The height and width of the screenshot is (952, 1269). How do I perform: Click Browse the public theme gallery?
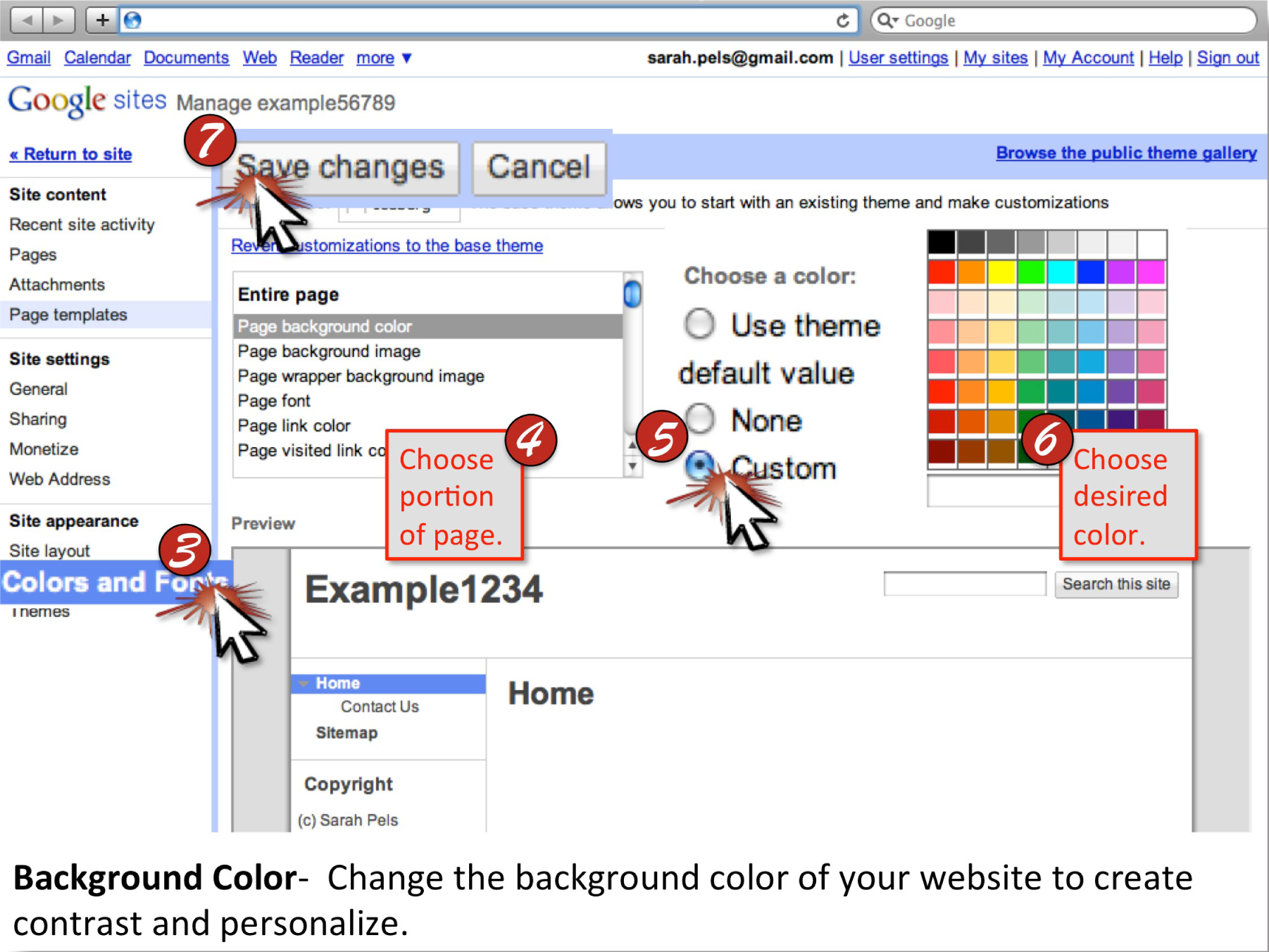[1126, 153]
